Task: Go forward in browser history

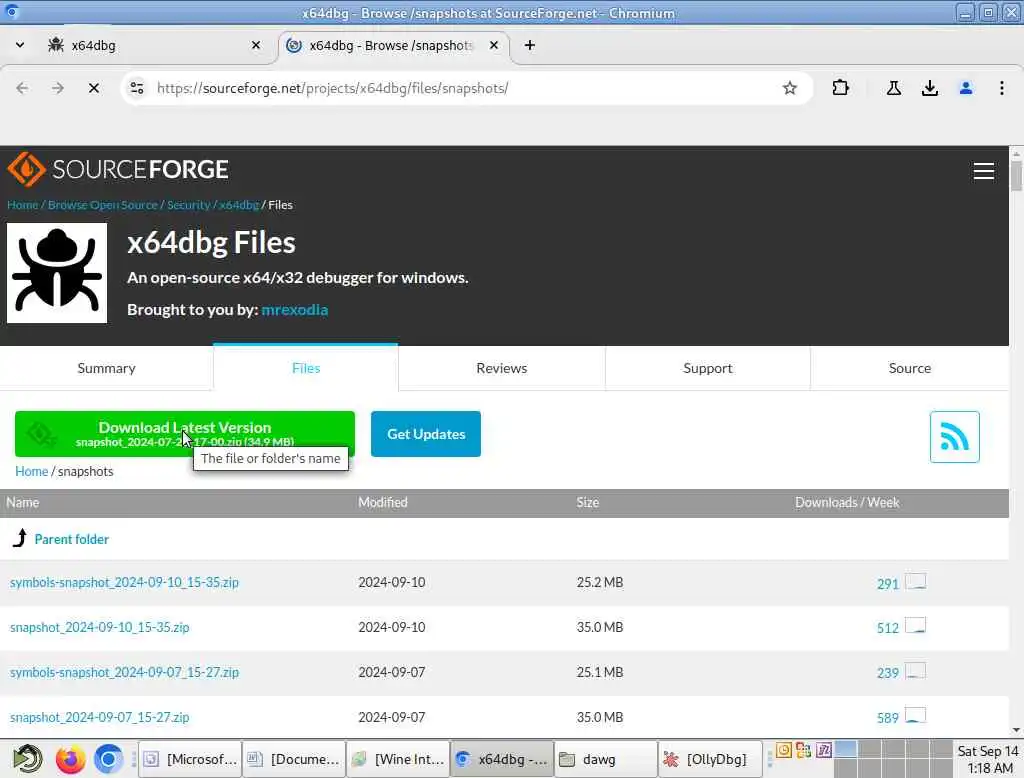Action: point(58,88)
